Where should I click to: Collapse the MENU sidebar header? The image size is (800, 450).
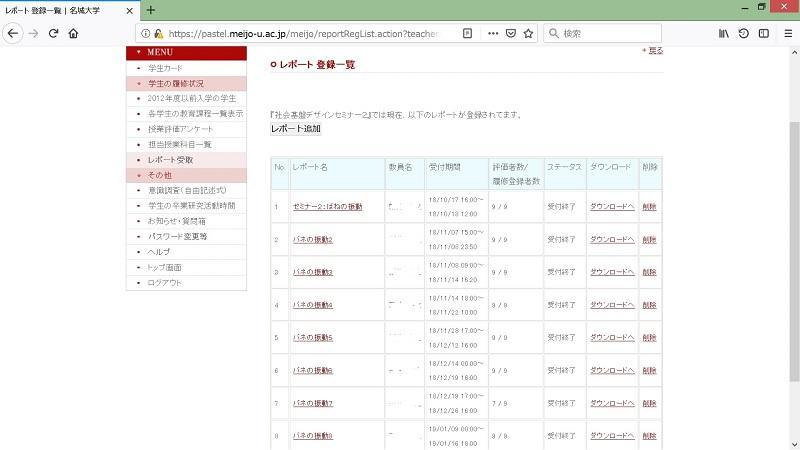185,52
